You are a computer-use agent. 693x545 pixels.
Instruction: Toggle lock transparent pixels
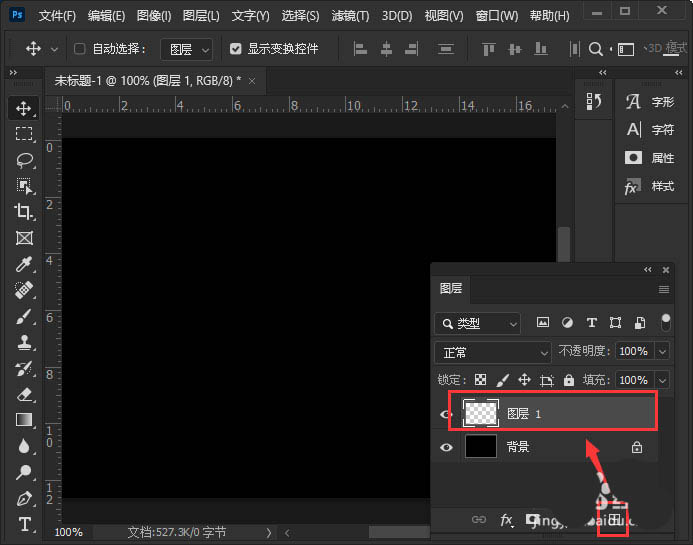480,380
